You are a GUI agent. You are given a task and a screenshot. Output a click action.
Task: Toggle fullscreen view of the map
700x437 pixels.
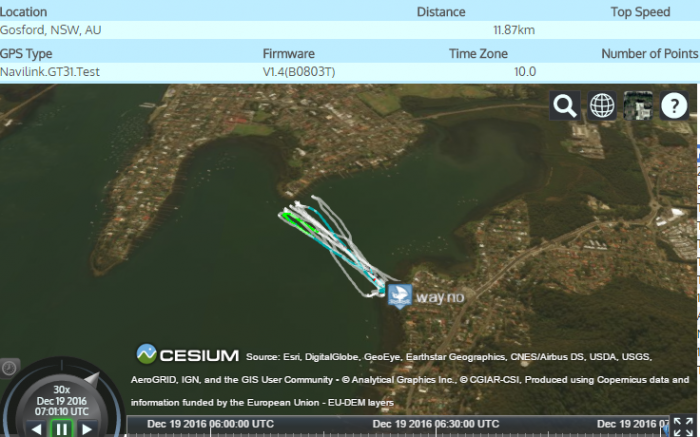coord(683,427)
